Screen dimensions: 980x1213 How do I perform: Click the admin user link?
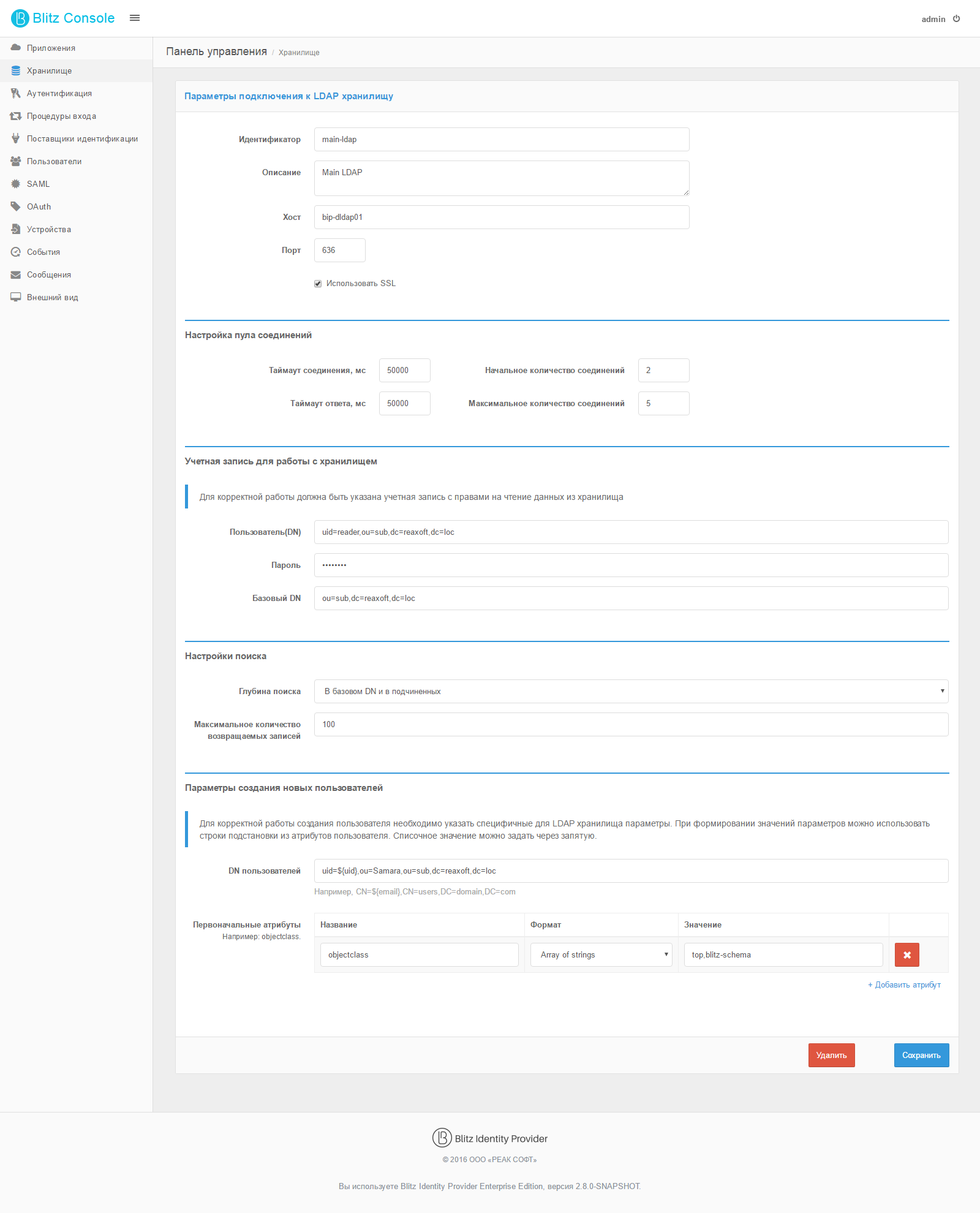click(933, 19)
